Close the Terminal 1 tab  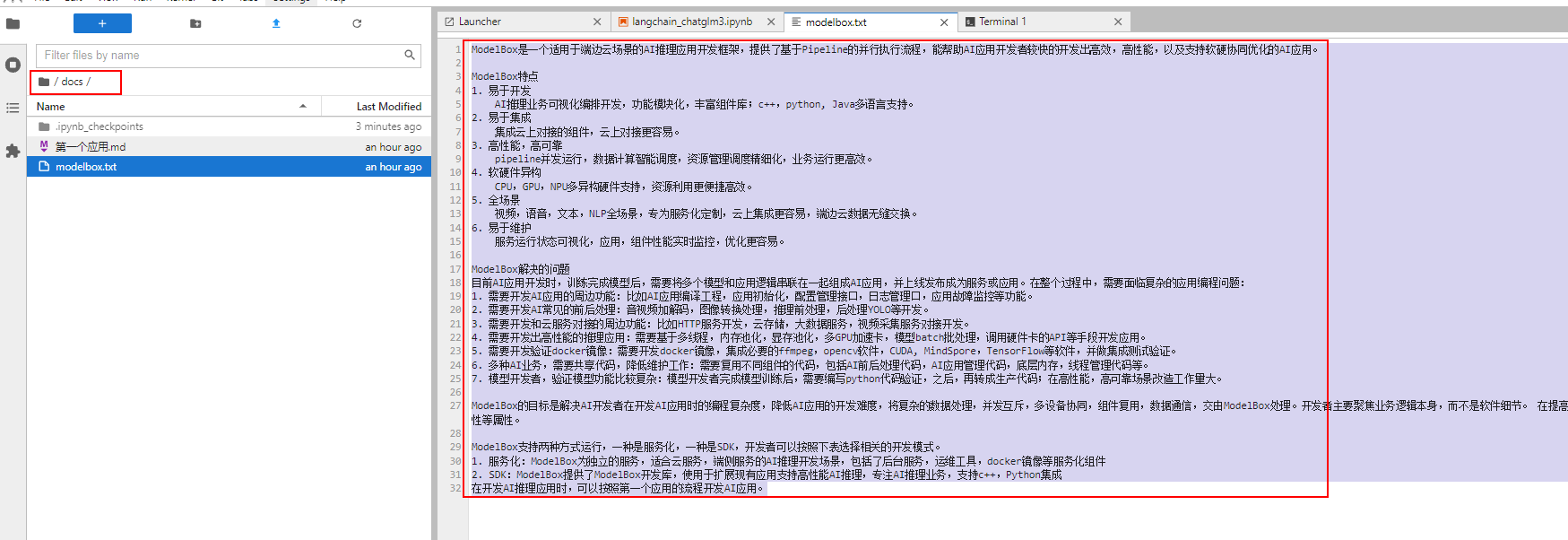pos(1118,22)
